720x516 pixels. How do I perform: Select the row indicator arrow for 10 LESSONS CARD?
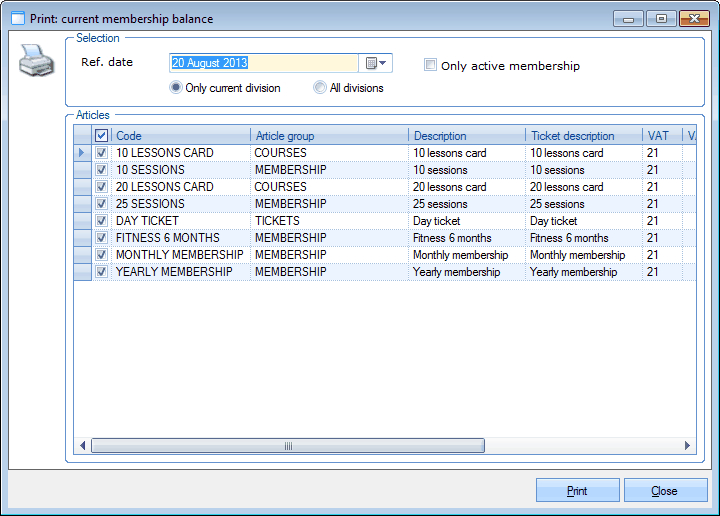pos(82,153)
